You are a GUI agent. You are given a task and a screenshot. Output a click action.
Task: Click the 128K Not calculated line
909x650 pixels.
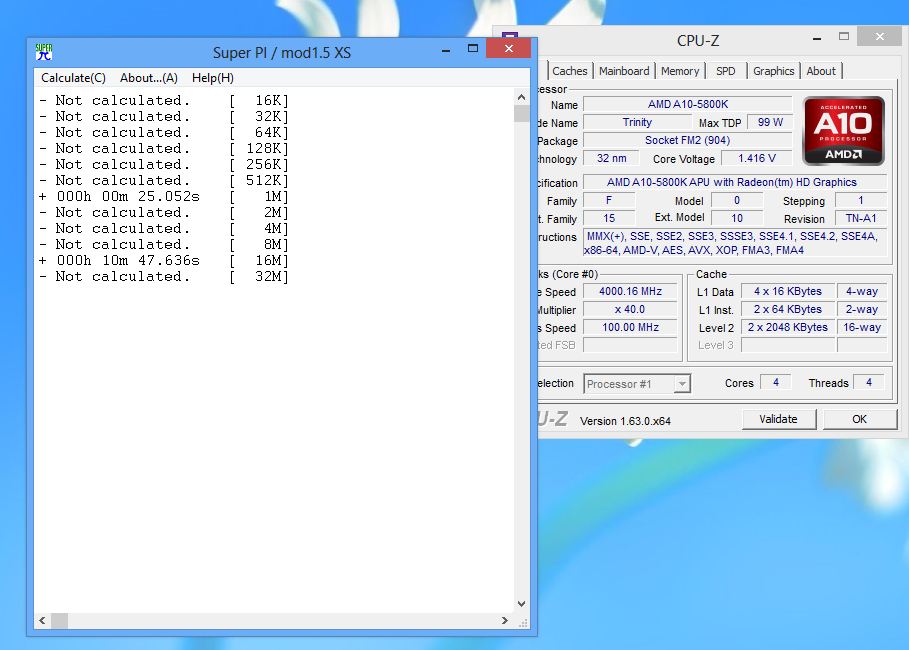pos(164,148)
